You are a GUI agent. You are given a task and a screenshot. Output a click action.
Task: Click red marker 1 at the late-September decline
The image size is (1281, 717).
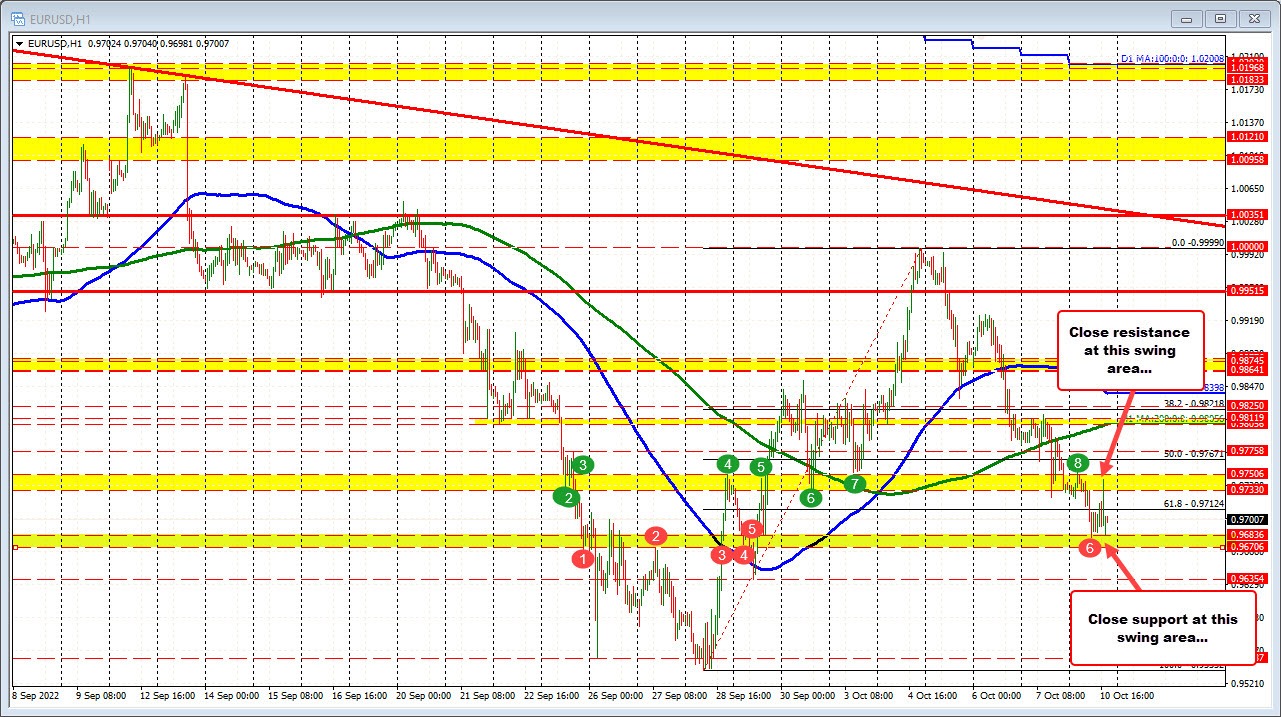click(583, 559)
